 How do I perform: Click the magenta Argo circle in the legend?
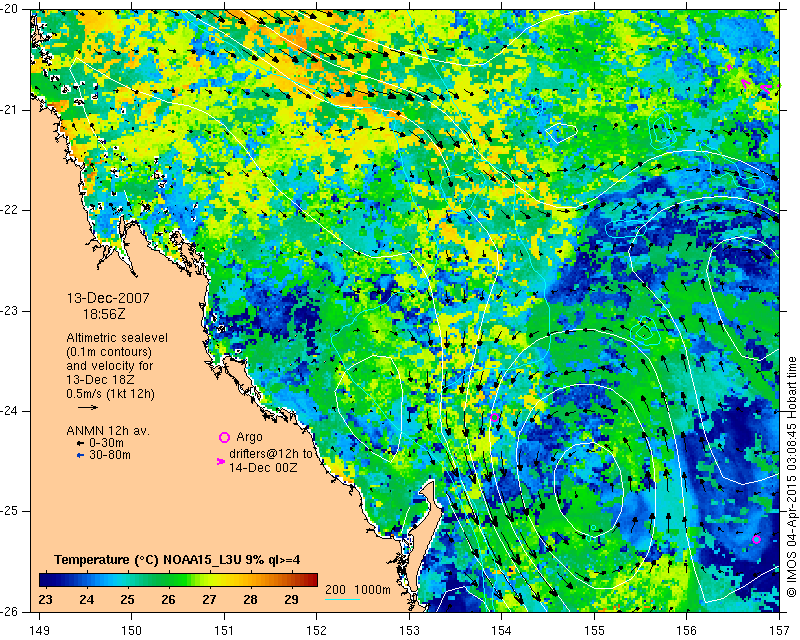tap(224, 437)
